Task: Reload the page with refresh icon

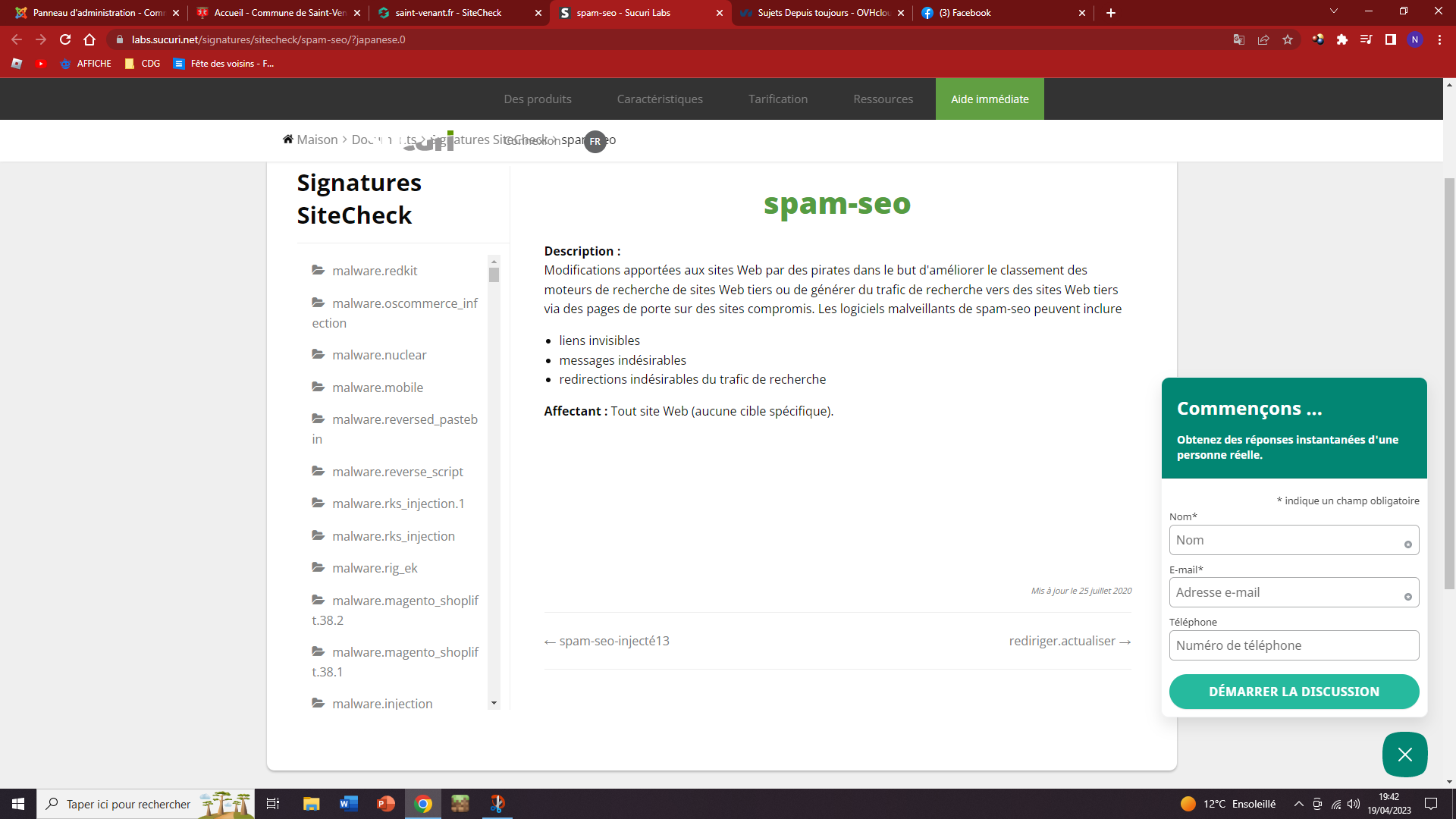Action: coord(65,39)
